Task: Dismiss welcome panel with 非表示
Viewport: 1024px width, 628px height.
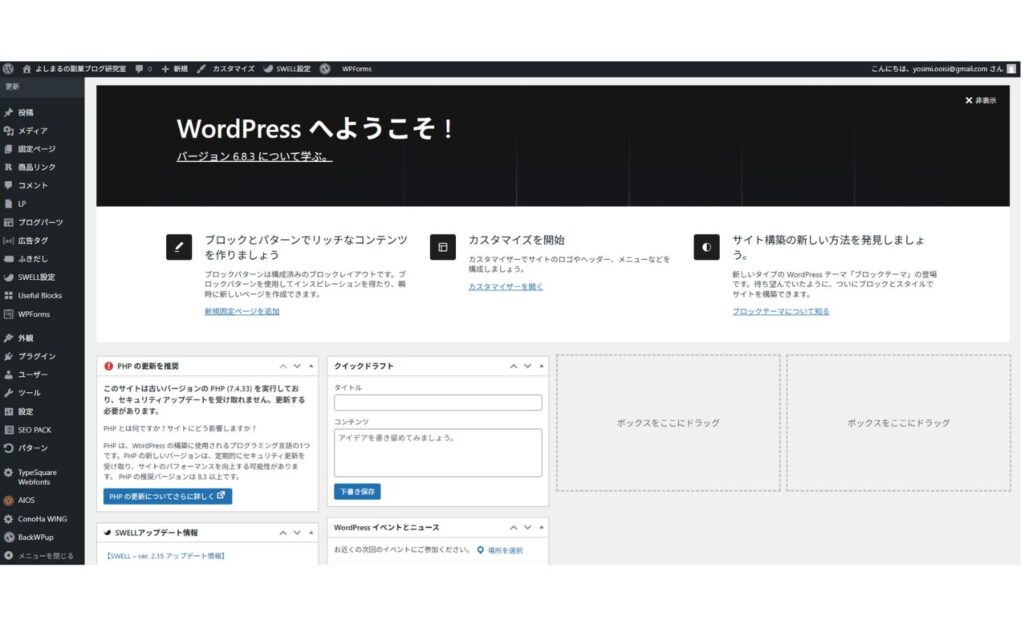Action: tap(980, 101)
